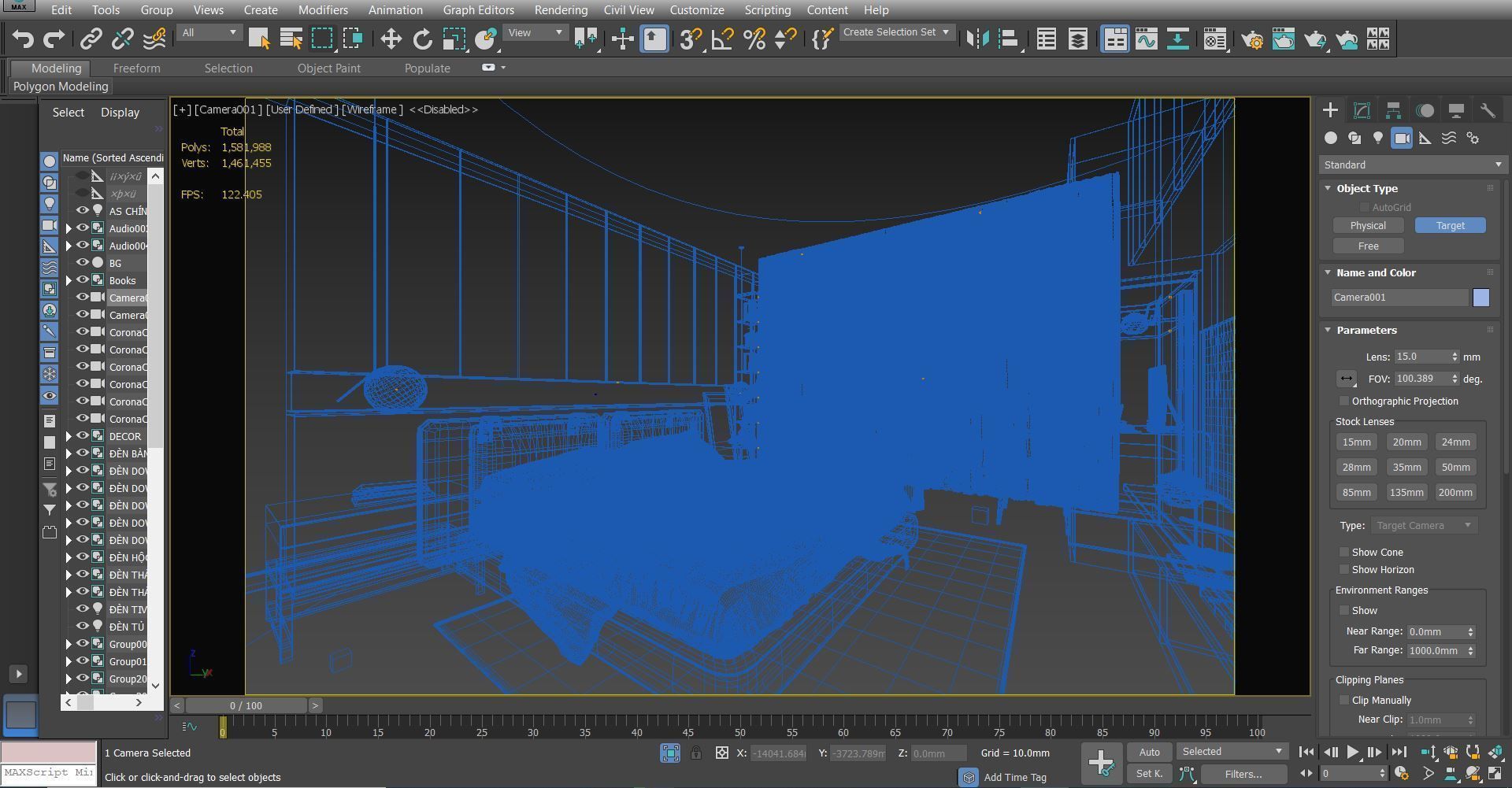Open the Modify command panel tab

[x=1362, y=110]
